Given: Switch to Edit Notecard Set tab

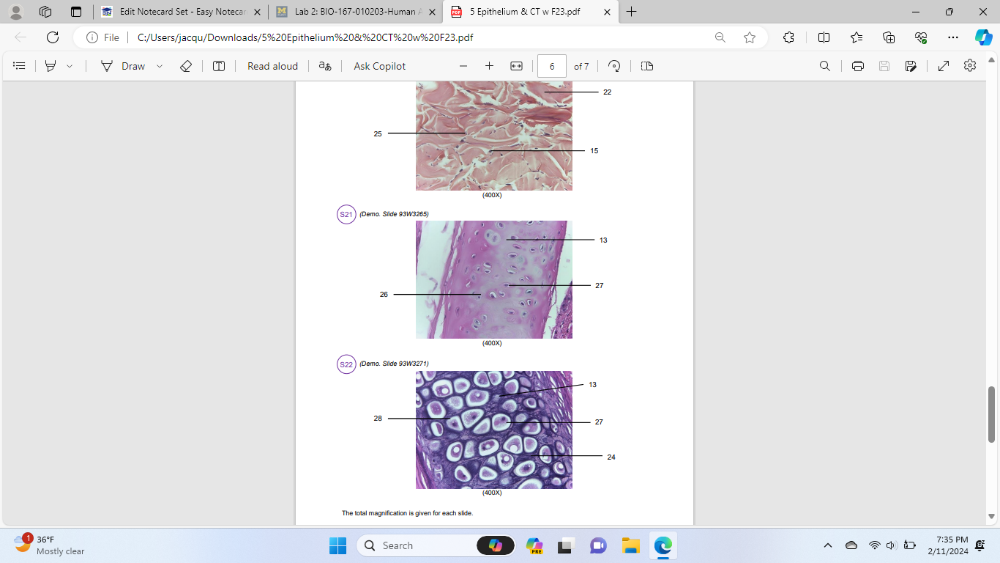Looking at the screenshot, I should coord(180,12).
